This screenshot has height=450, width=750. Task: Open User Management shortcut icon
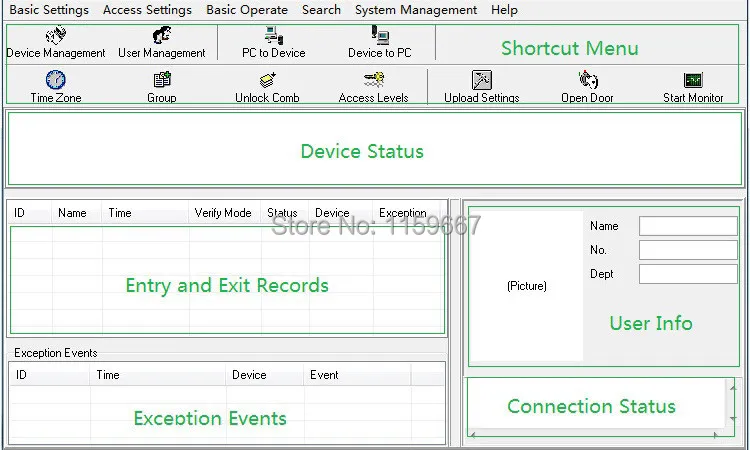(162, 35)
